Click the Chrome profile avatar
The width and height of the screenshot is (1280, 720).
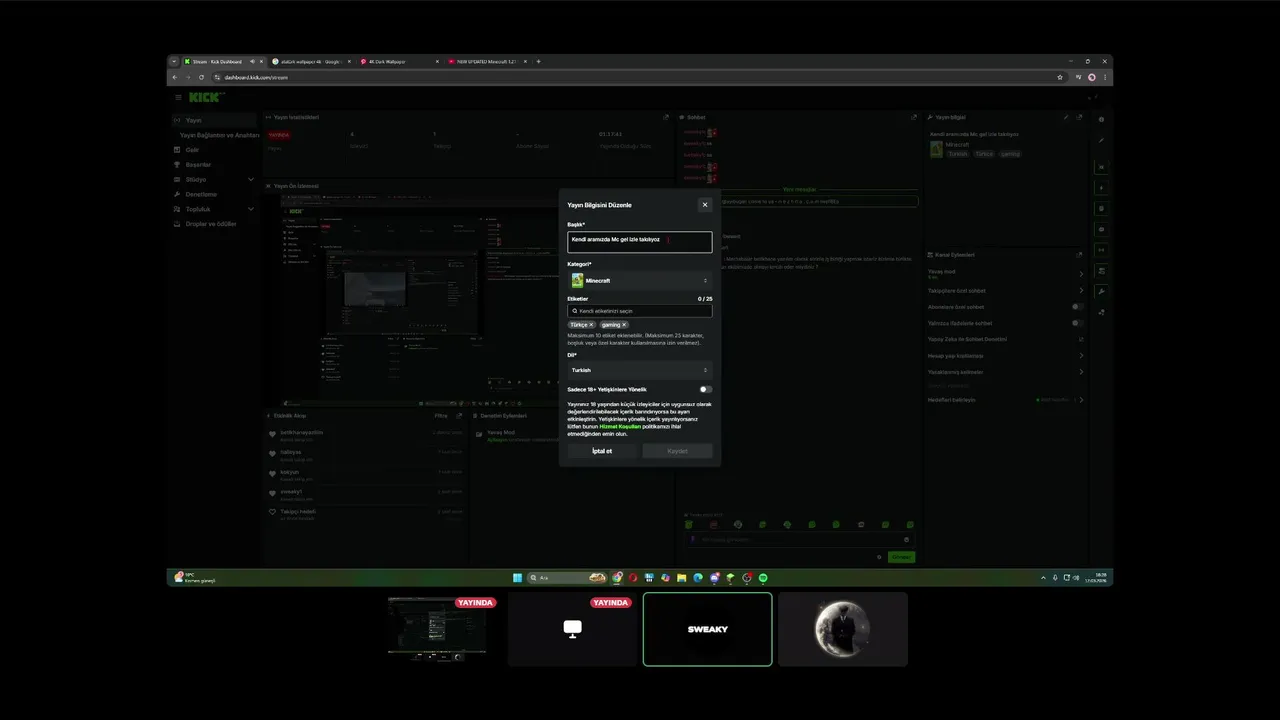(x=1091, y=77)
